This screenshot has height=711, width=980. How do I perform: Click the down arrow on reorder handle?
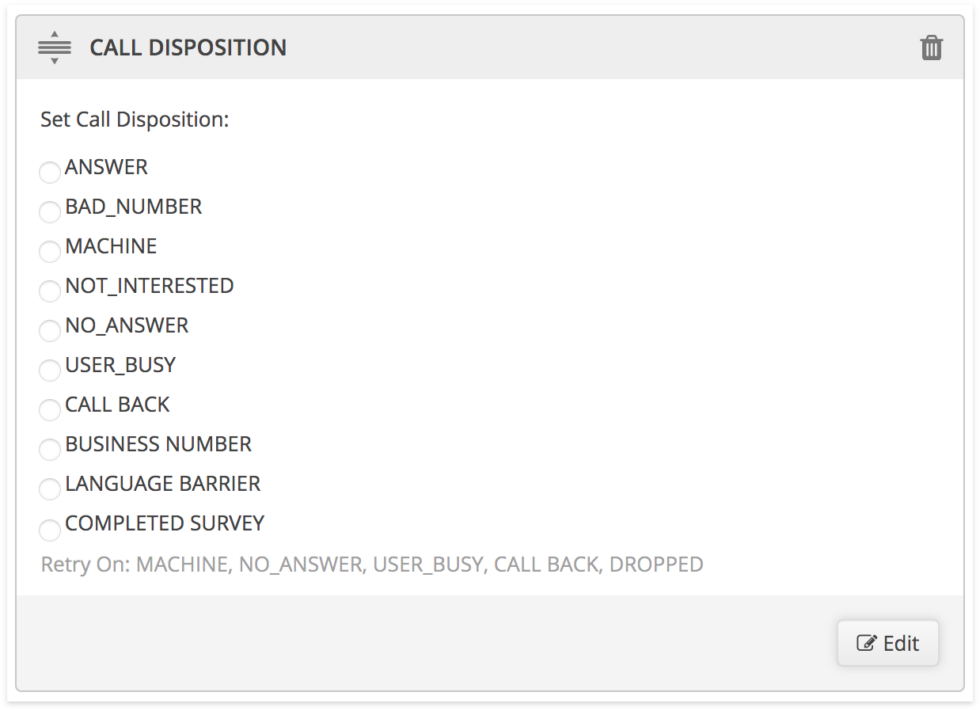[x=54, y=61]
